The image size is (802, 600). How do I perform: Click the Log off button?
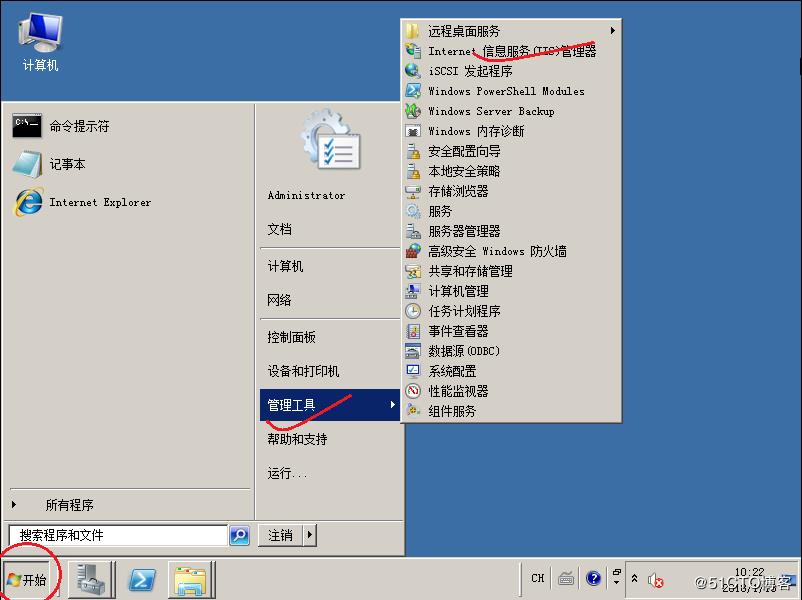tap(280, 535)
